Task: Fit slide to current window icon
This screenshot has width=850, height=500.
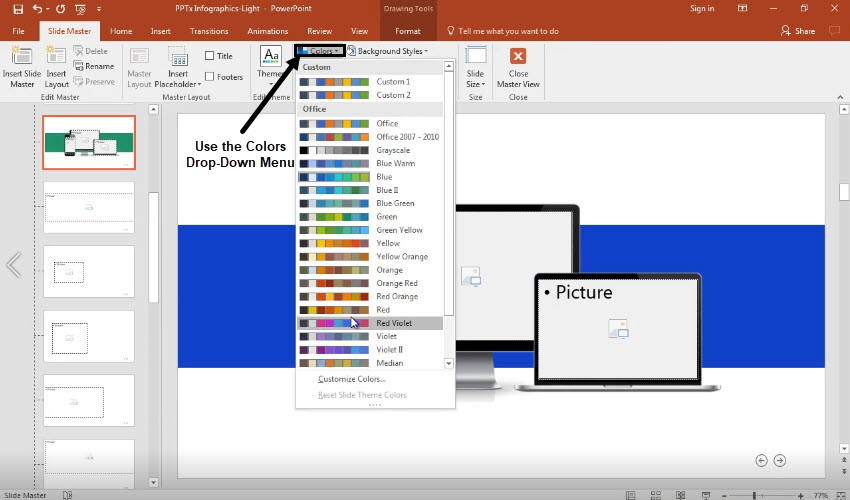Action: pos(841,495)
